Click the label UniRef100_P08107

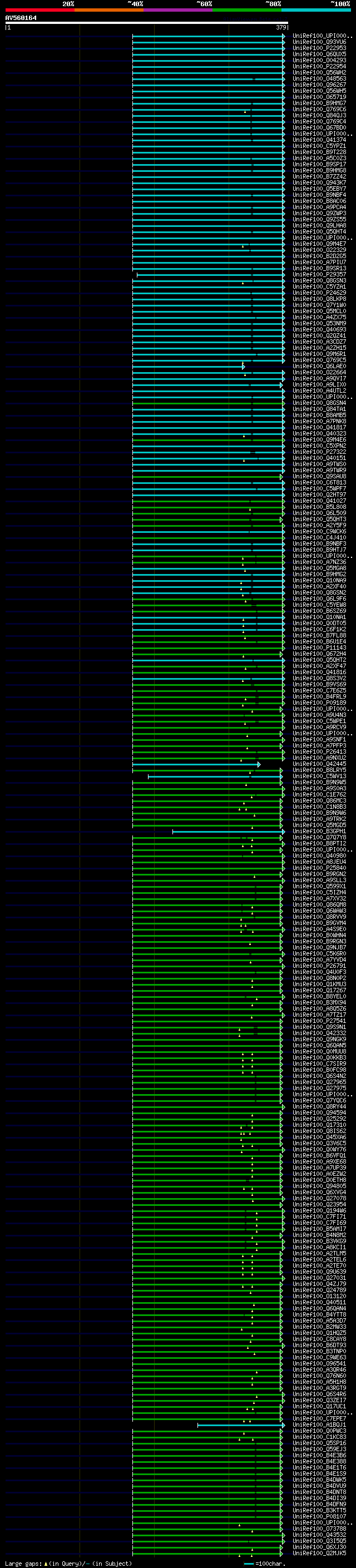pyautogui.click(x=319, y=1516)
